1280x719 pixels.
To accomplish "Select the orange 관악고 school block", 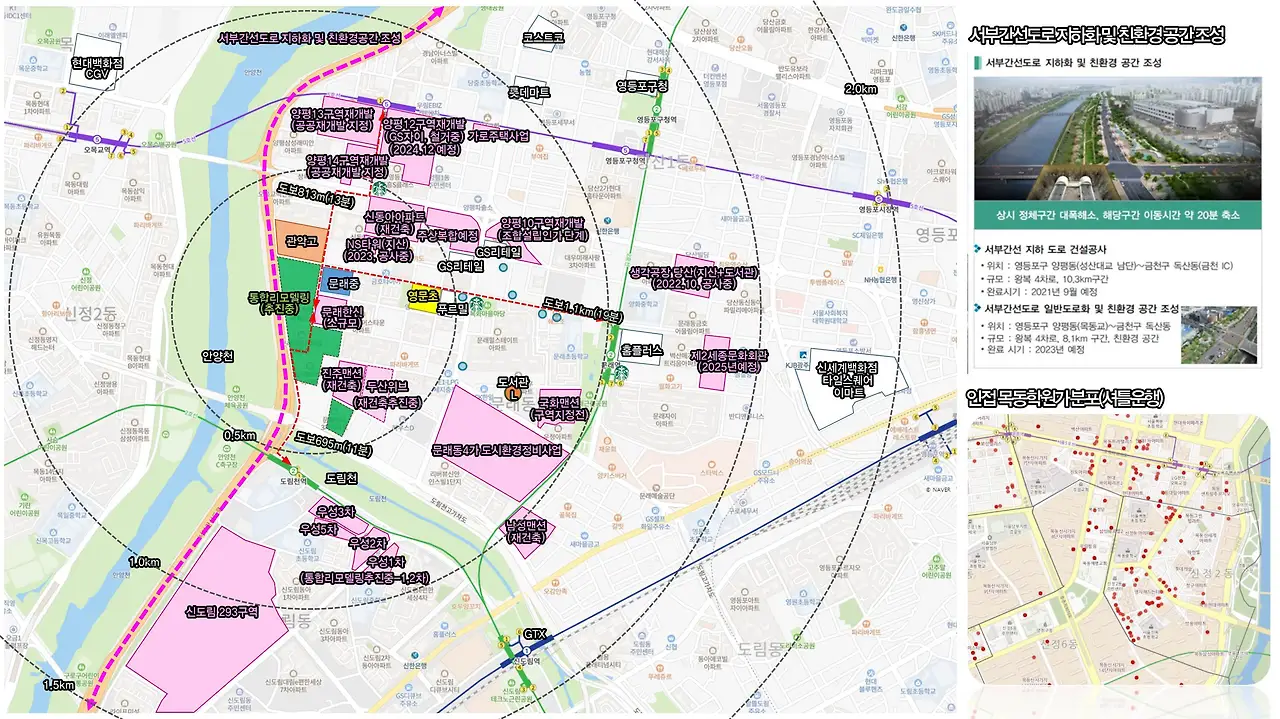I will point(300,241).
